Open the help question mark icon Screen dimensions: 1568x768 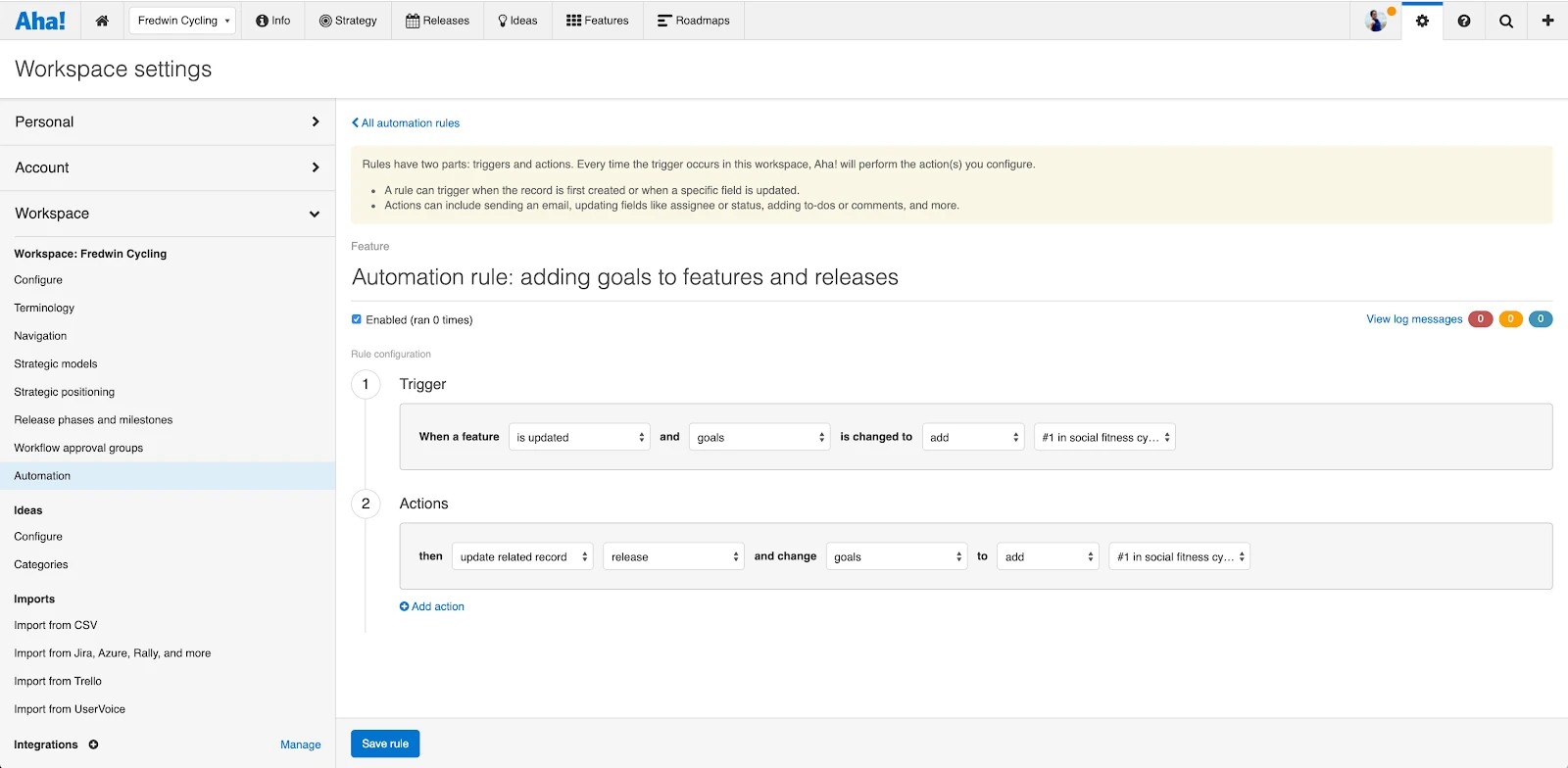click(x=1464, y=21)
